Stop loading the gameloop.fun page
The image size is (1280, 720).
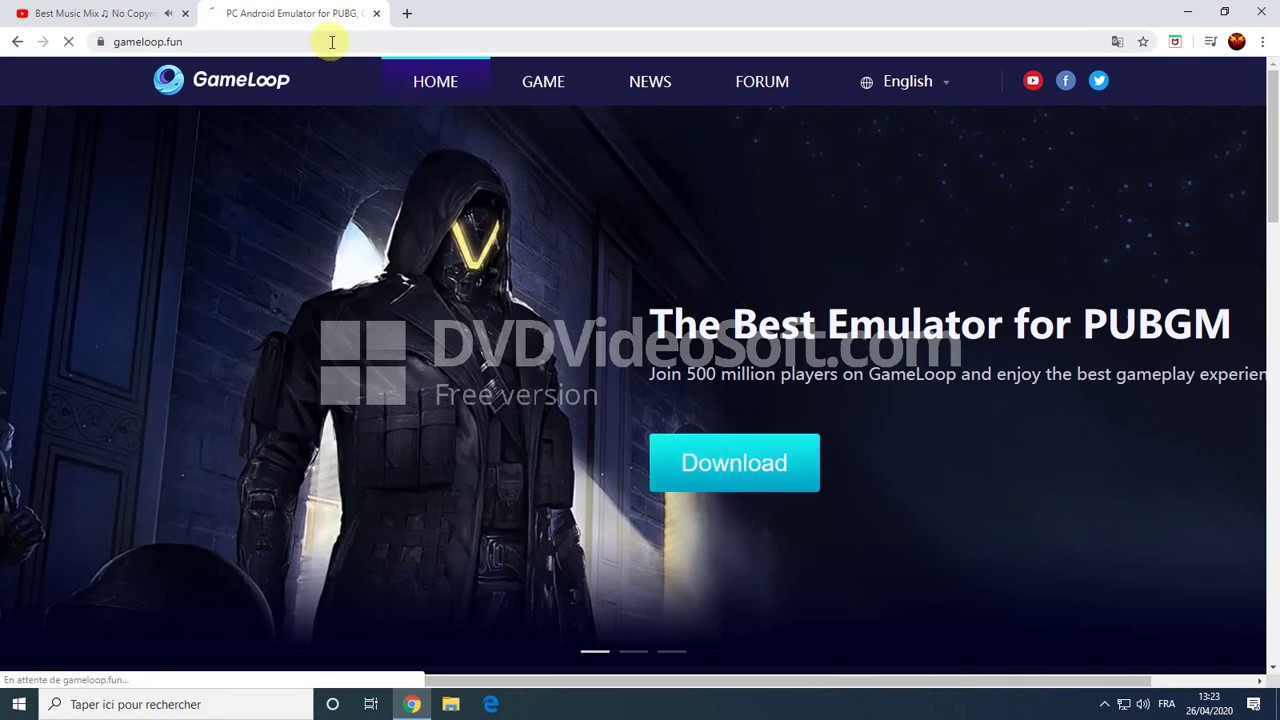pos(68,41)
